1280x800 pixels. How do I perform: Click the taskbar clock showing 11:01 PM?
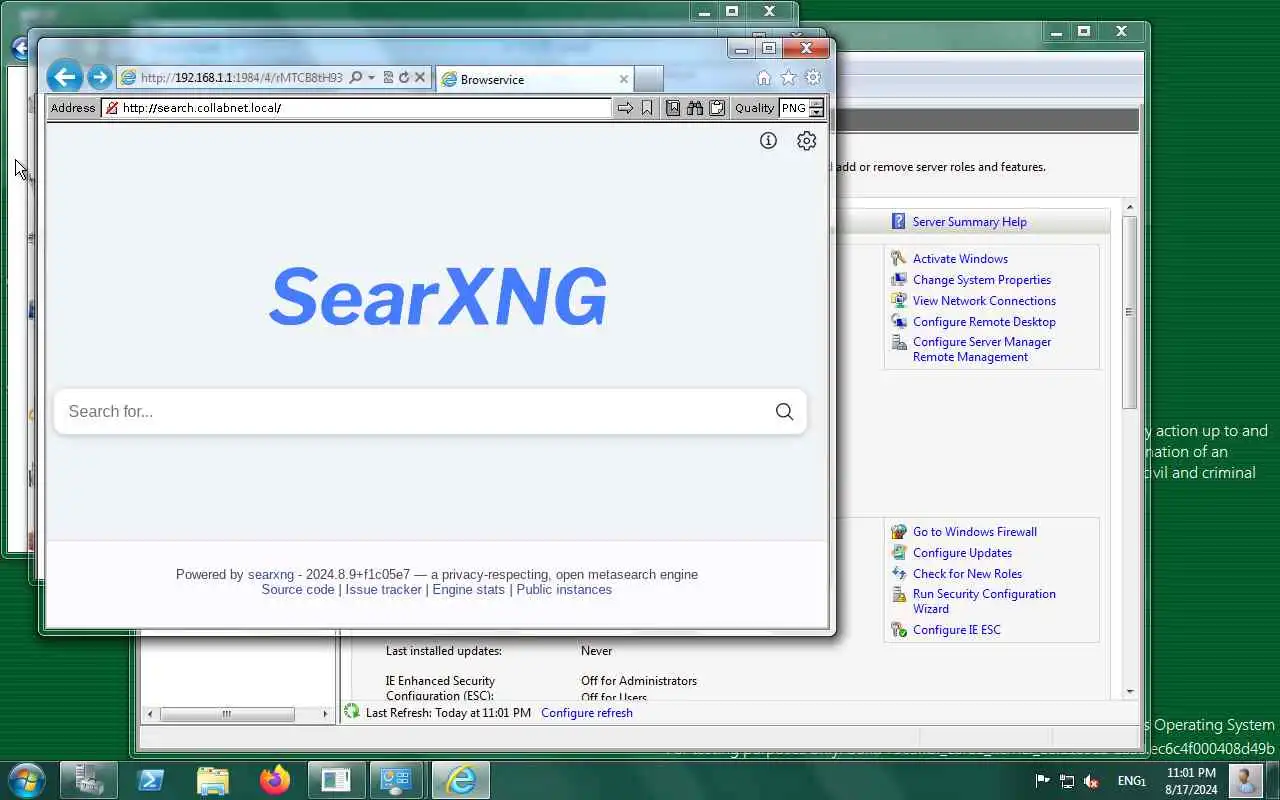pyautogui.click(x=1192, y=781)
